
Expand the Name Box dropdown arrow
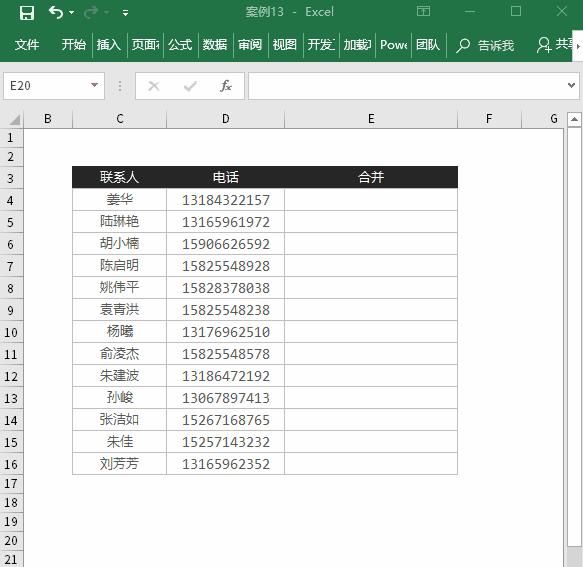[x=94, y=86]
